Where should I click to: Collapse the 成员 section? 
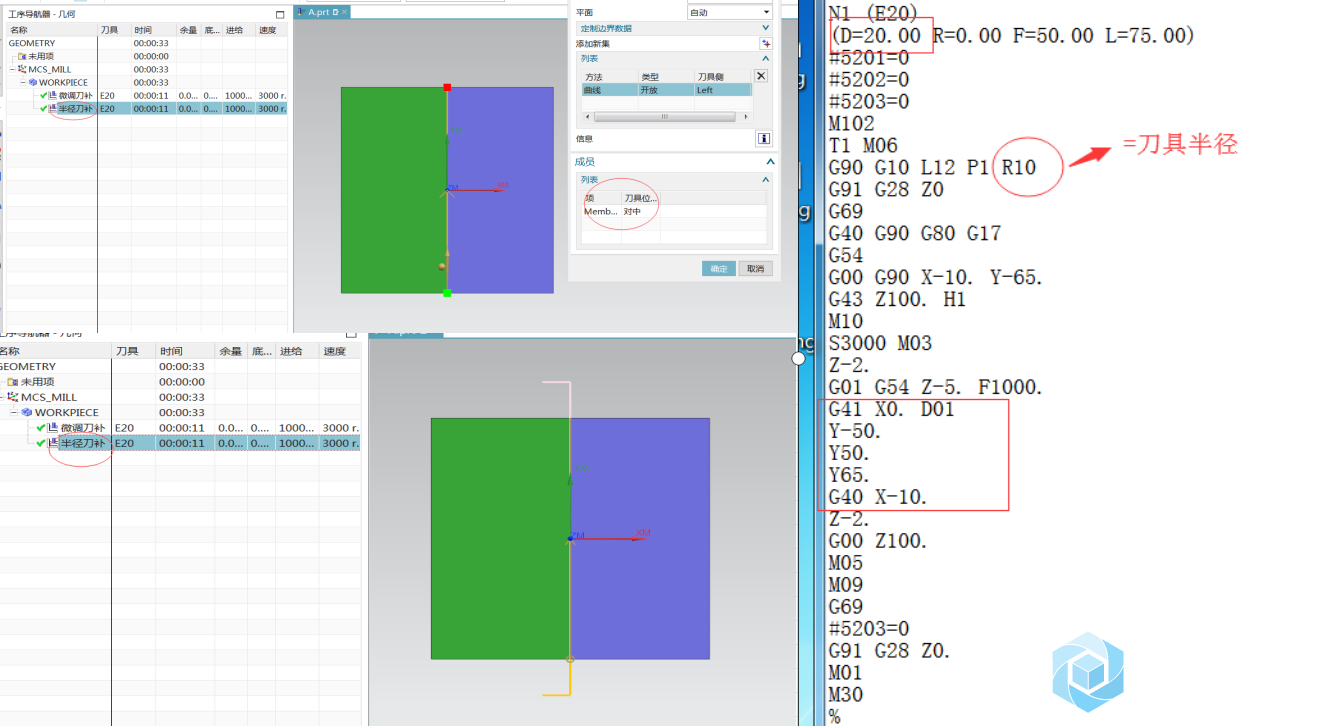tap(769, 162)
